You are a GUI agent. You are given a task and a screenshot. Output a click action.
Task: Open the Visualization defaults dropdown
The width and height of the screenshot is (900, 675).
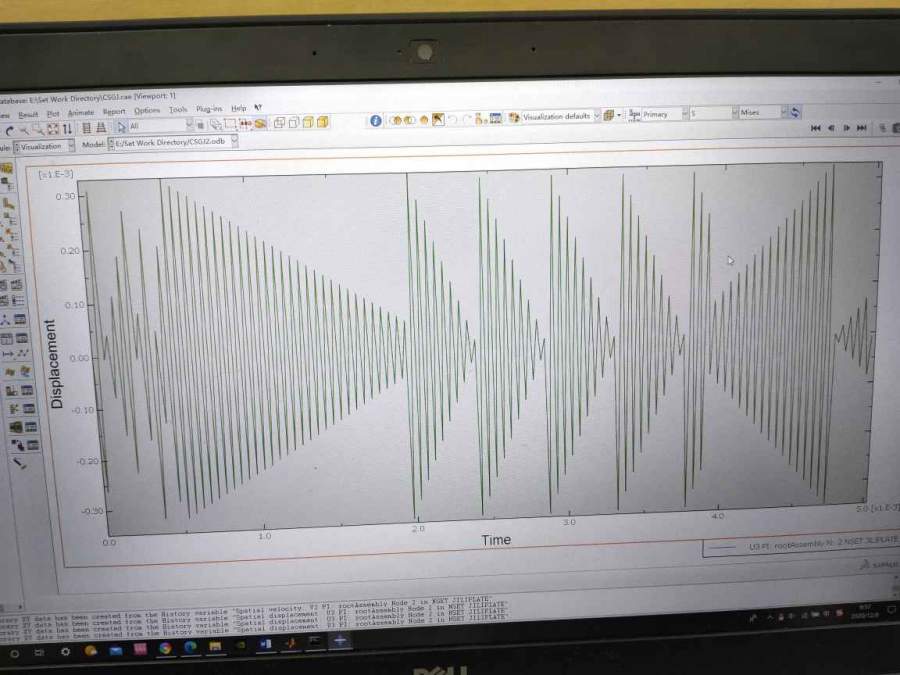coord(597,116)
